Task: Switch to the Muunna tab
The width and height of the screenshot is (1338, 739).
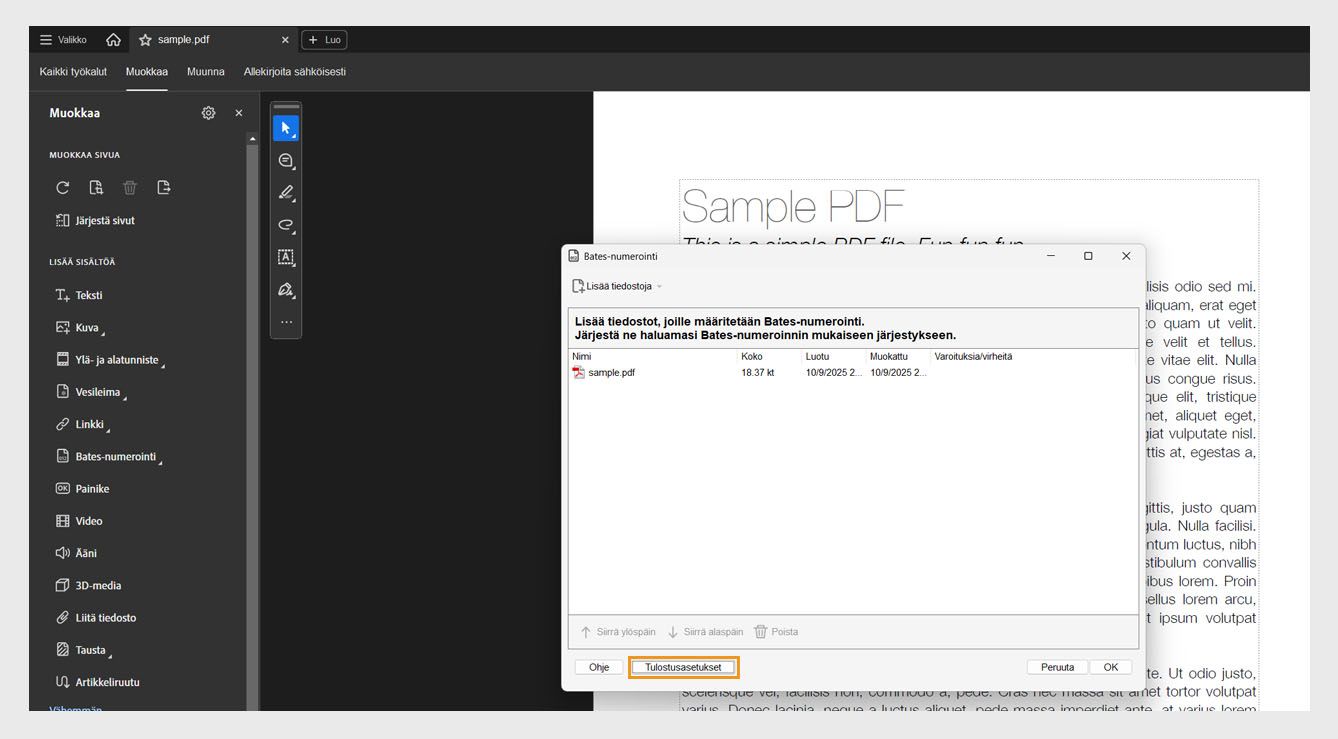Action: pyautogui.click(x=206, y=72)
